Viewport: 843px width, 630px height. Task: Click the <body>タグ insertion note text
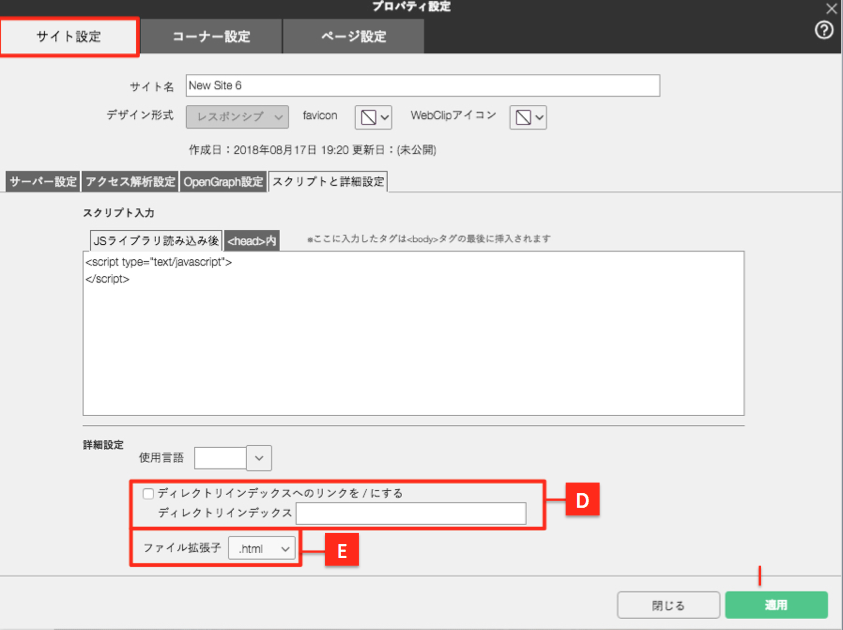coord(429,239)
